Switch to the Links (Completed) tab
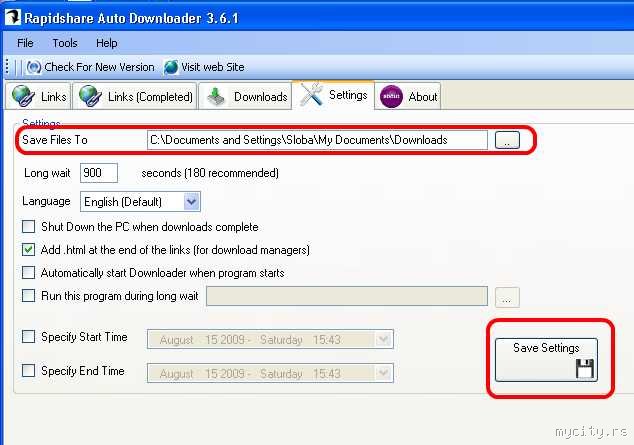Image resolution: width=634 pixels, height=445 pixels. pyautogui.click(x=135, y=96)
